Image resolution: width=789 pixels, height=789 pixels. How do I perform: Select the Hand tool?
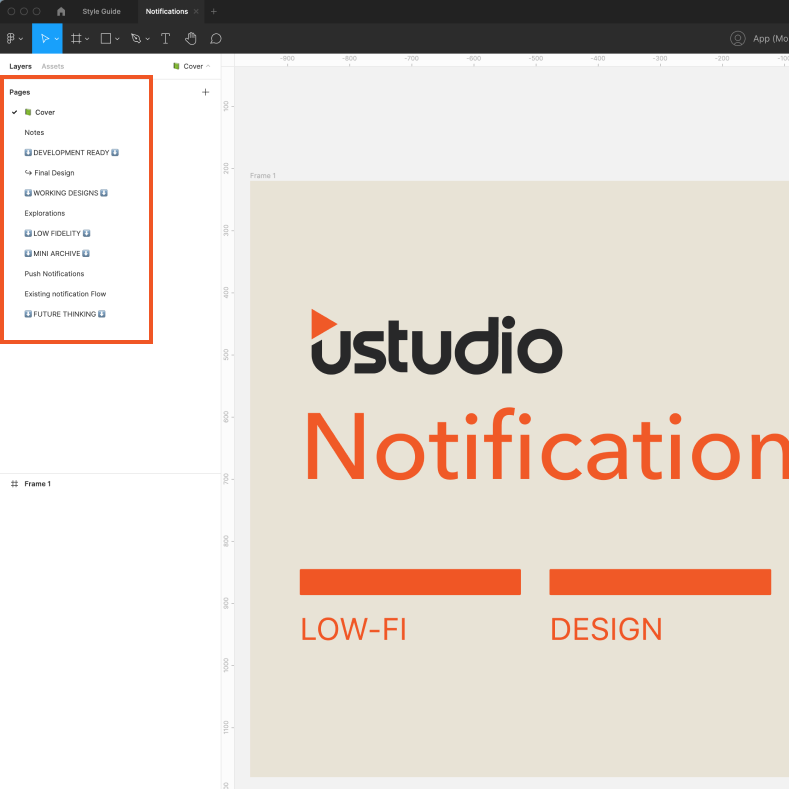tap(191, 38)
